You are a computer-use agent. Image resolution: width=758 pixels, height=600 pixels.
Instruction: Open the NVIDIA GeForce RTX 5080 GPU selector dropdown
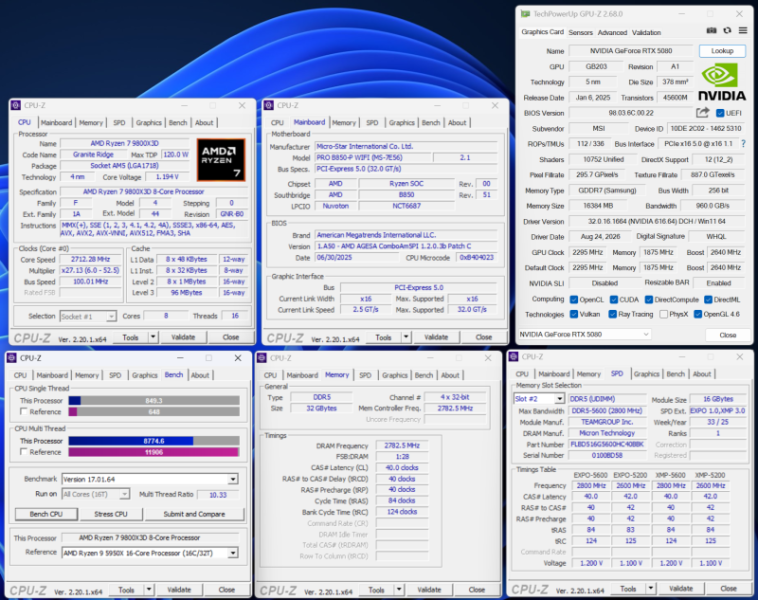point(646,334)
